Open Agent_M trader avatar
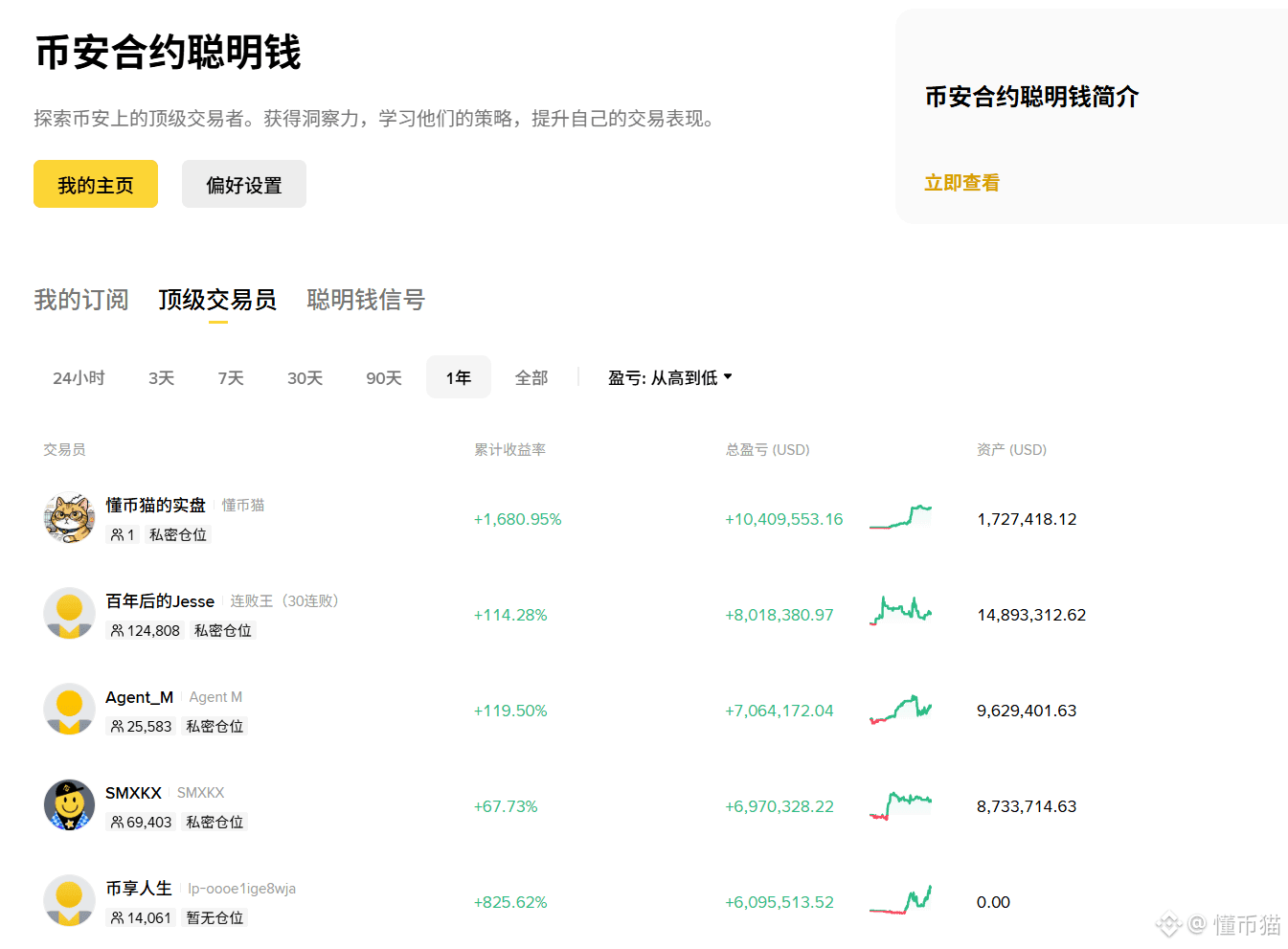The image size is (1288, 949). pyautogui.click(x=69, y=709)
